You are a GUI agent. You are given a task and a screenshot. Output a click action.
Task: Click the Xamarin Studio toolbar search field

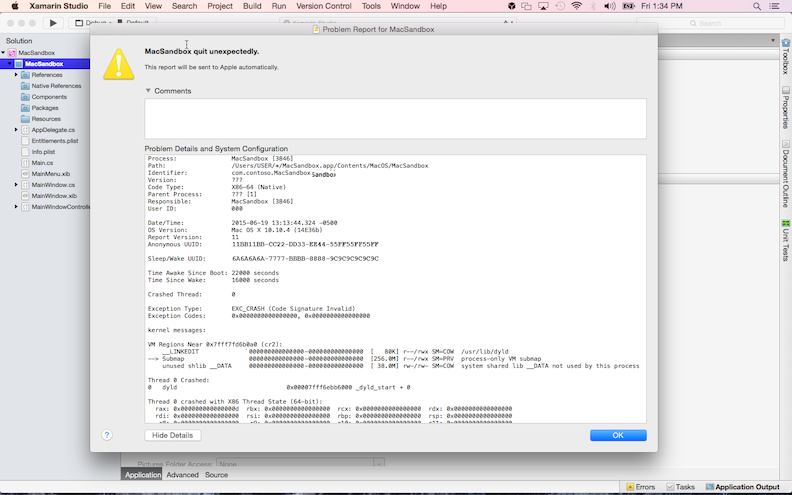pyautogui.click(x=710, y=23)
